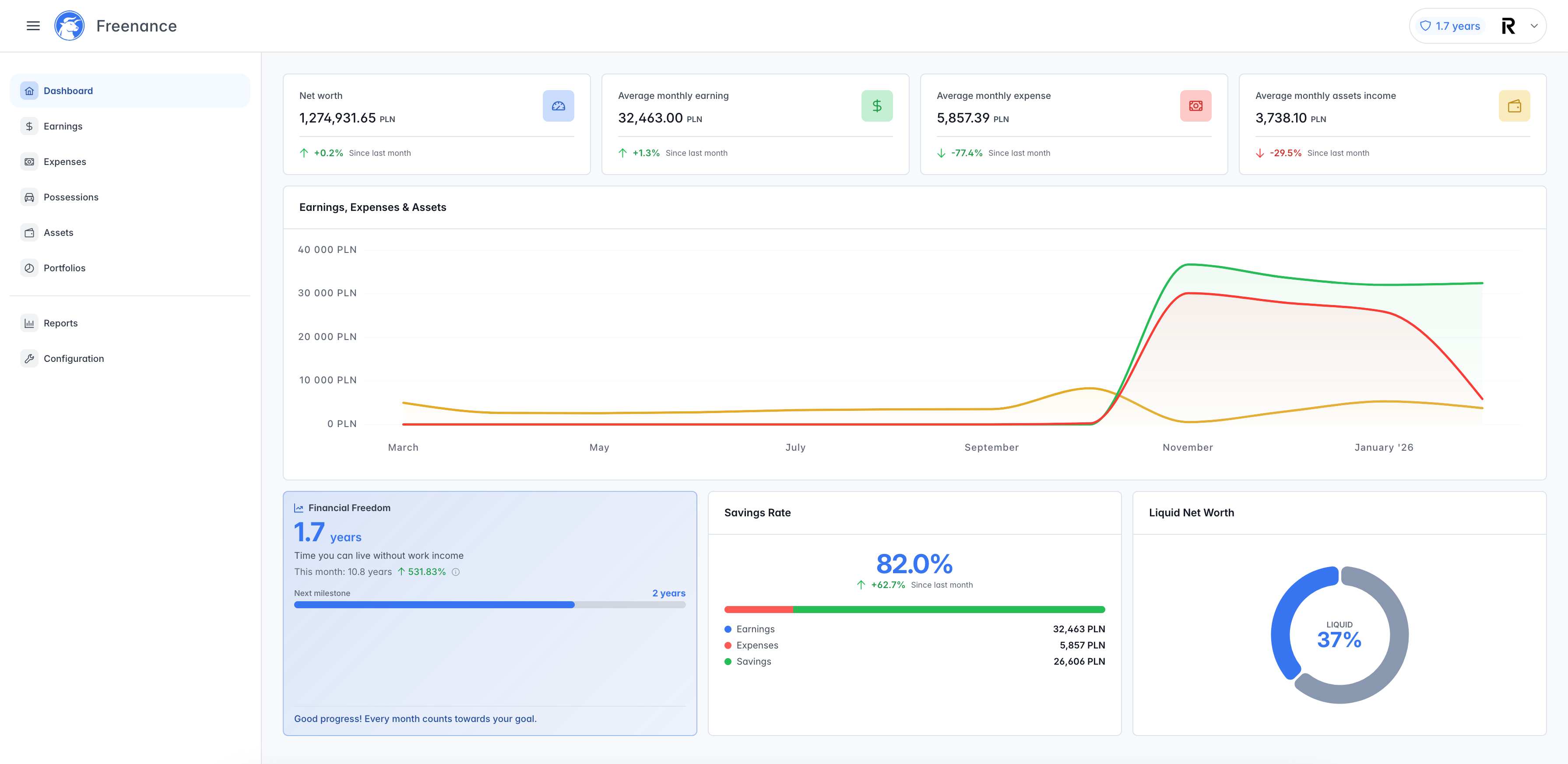The width and height of the screenshot is (1568, 764).
Task: Expand the user account dropdown chevron
Action: point(1534,26)
